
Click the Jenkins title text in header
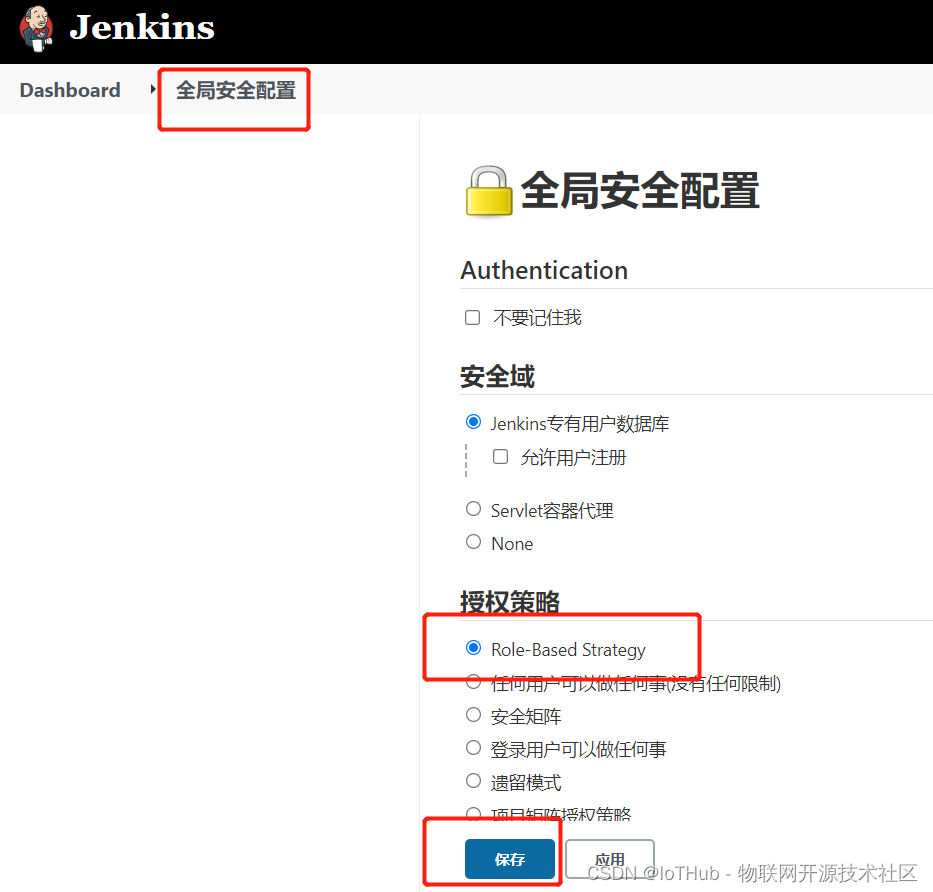(142, 27)
